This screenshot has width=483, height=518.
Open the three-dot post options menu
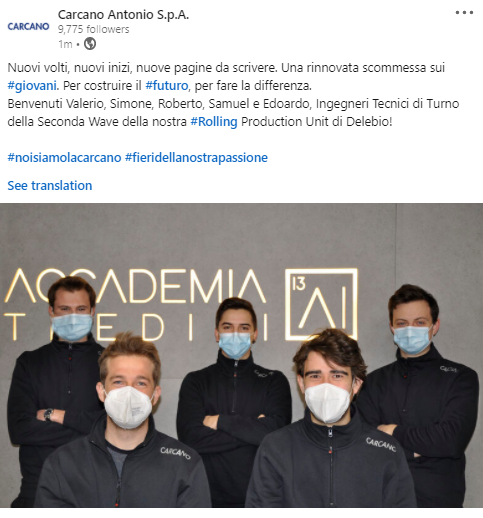click(464, 13)
